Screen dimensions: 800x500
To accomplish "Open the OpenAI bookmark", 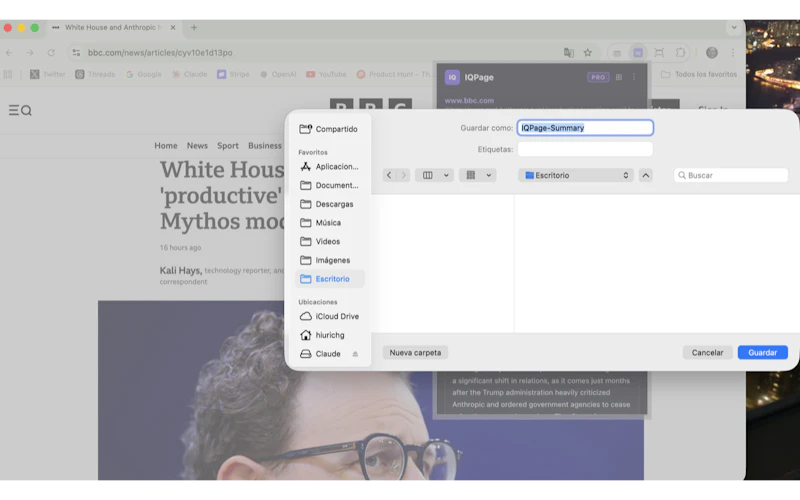I will click(278, 74).
